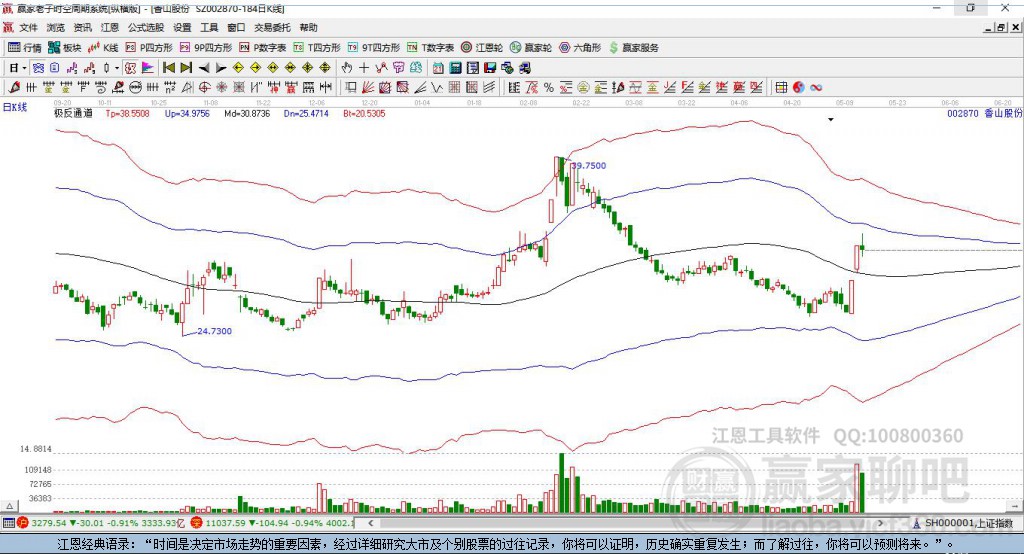Click the 3279.54 Shanghai index ticker
Screen dimensions: 1024x554
(x=48, y=523)
